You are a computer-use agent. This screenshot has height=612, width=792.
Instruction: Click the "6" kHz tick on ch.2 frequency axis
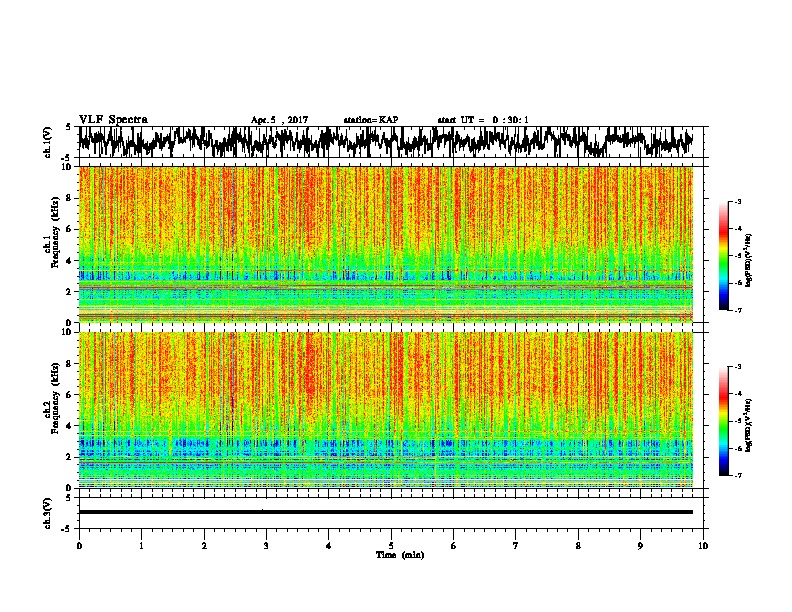click(69, 395)
